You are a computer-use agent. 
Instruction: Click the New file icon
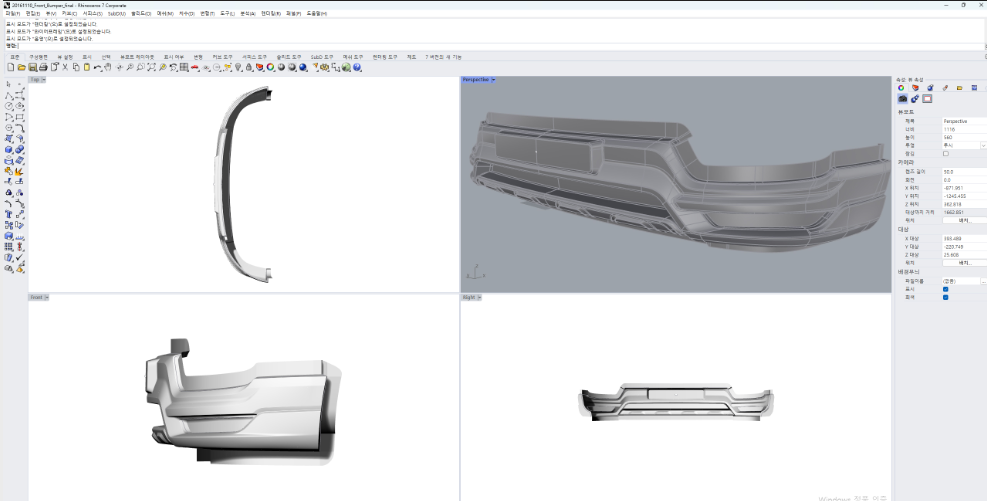point(11,67)
